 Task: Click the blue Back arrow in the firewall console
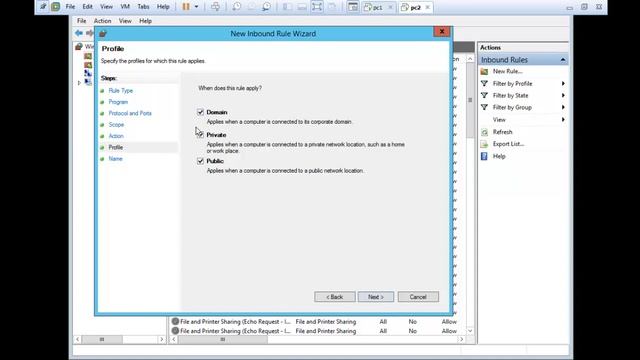(x=79, y=33)
